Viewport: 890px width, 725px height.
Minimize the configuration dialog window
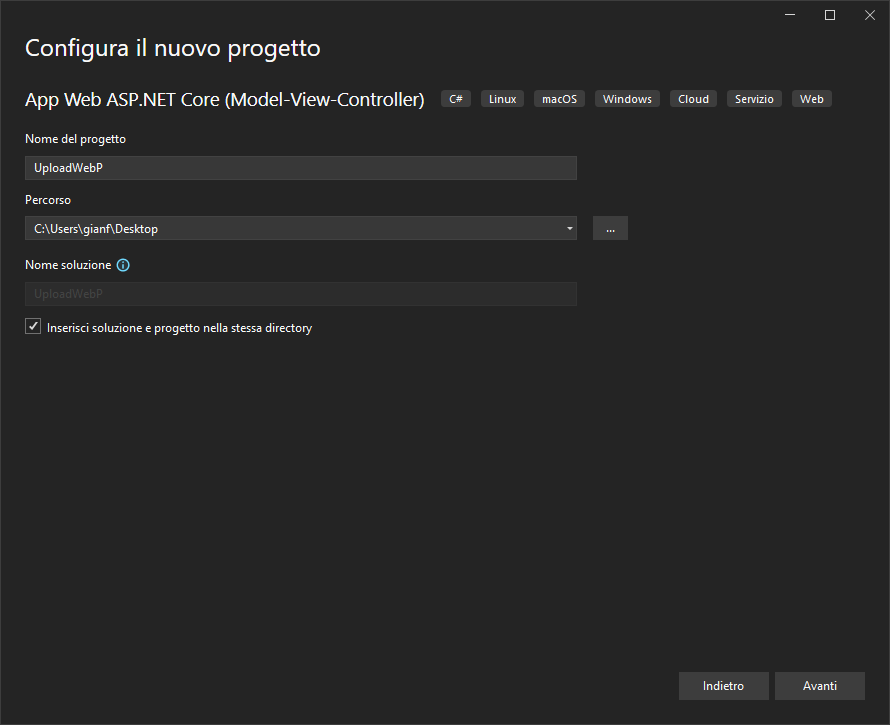click(790, 15)
